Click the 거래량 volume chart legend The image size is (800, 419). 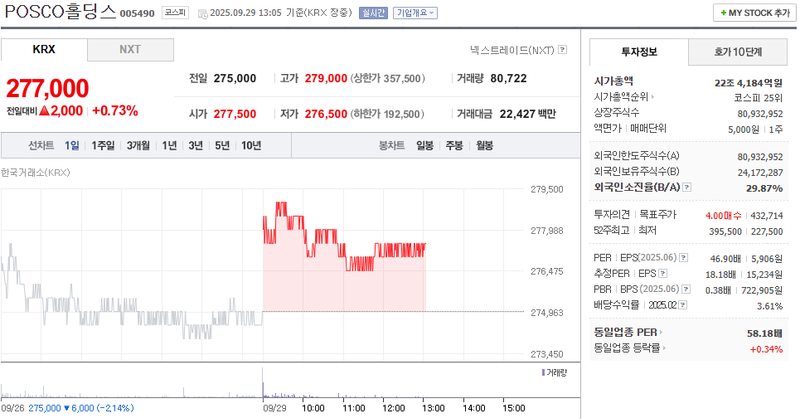554,373
